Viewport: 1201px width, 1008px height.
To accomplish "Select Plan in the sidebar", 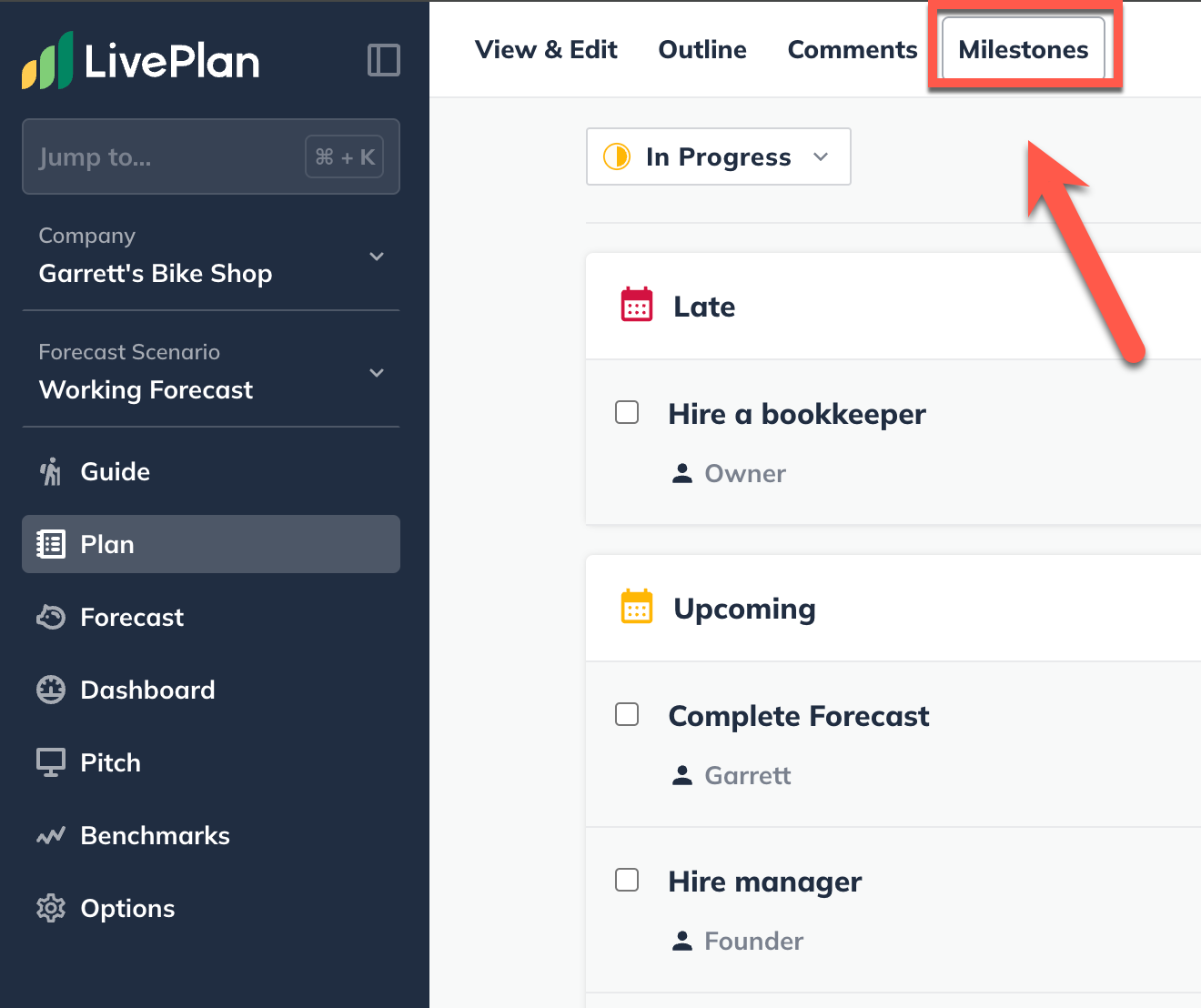I will [x=211, y=544].
